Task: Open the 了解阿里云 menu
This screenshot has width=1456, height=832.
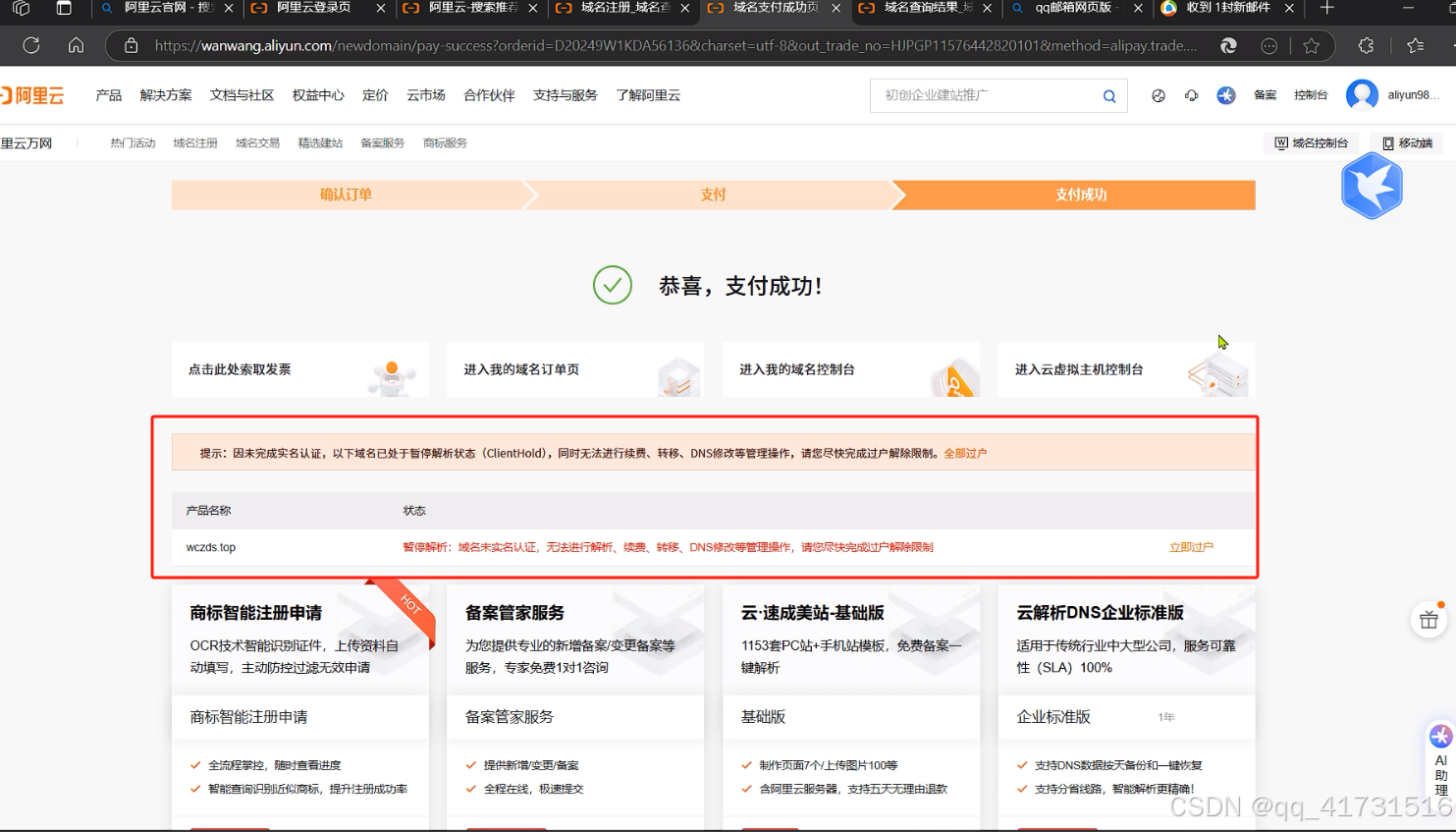Action: (648, 95)
